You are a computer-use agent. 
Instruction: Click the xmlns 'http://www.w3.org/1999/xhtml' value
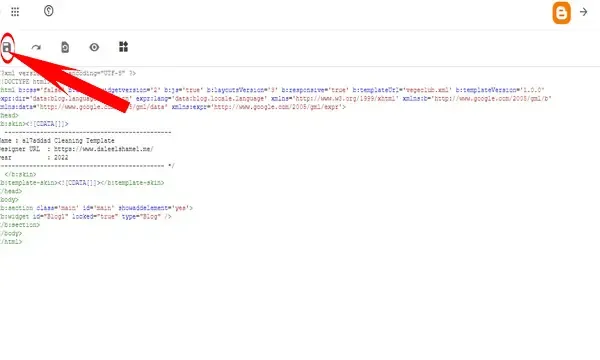345,99
